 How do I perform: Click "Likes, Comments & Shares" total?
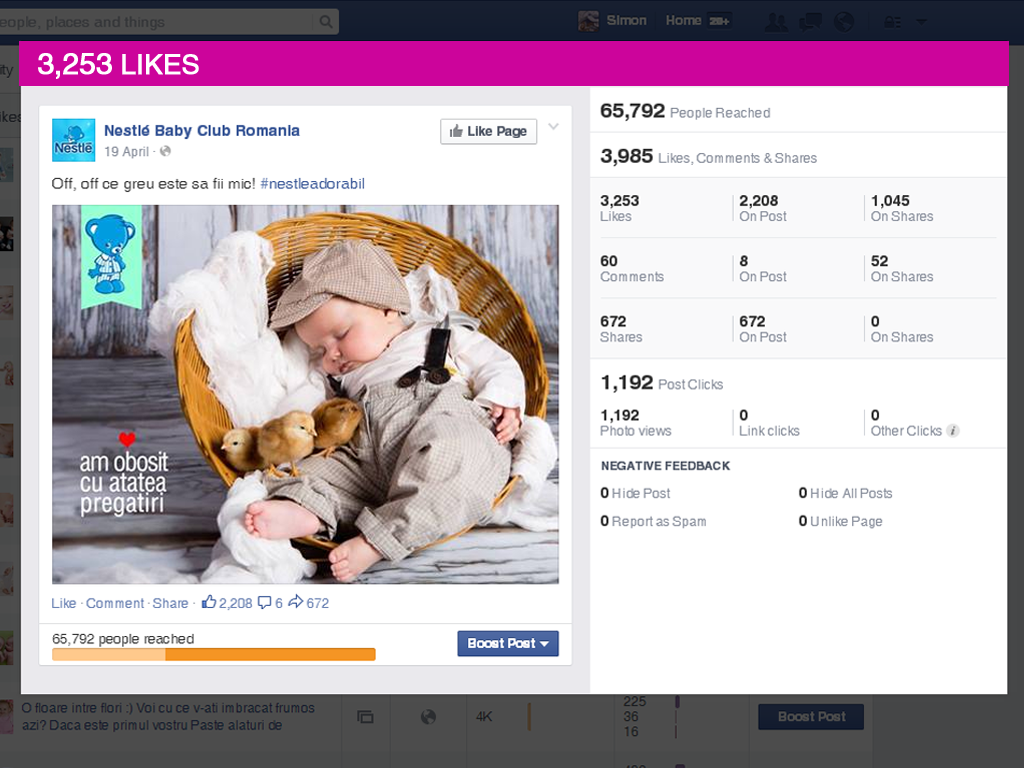(x=709, y=157)
